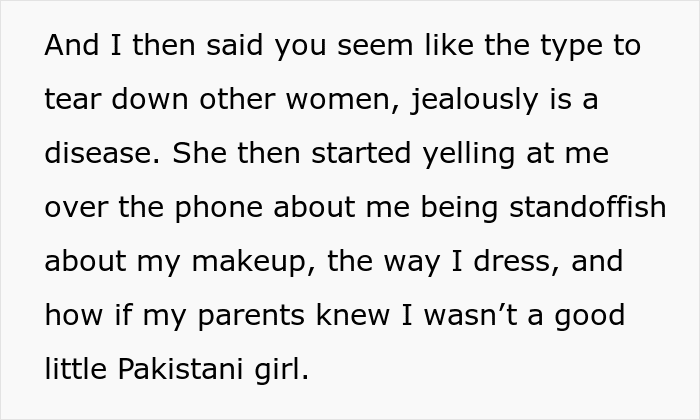Click the word 'tear' at line start
Viewport: 700px width, 420px height.
click(x=72, y=100)
